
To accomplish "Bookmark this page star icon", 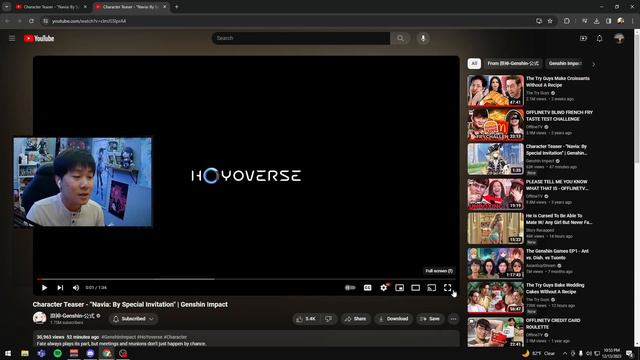I will (550, 21).
